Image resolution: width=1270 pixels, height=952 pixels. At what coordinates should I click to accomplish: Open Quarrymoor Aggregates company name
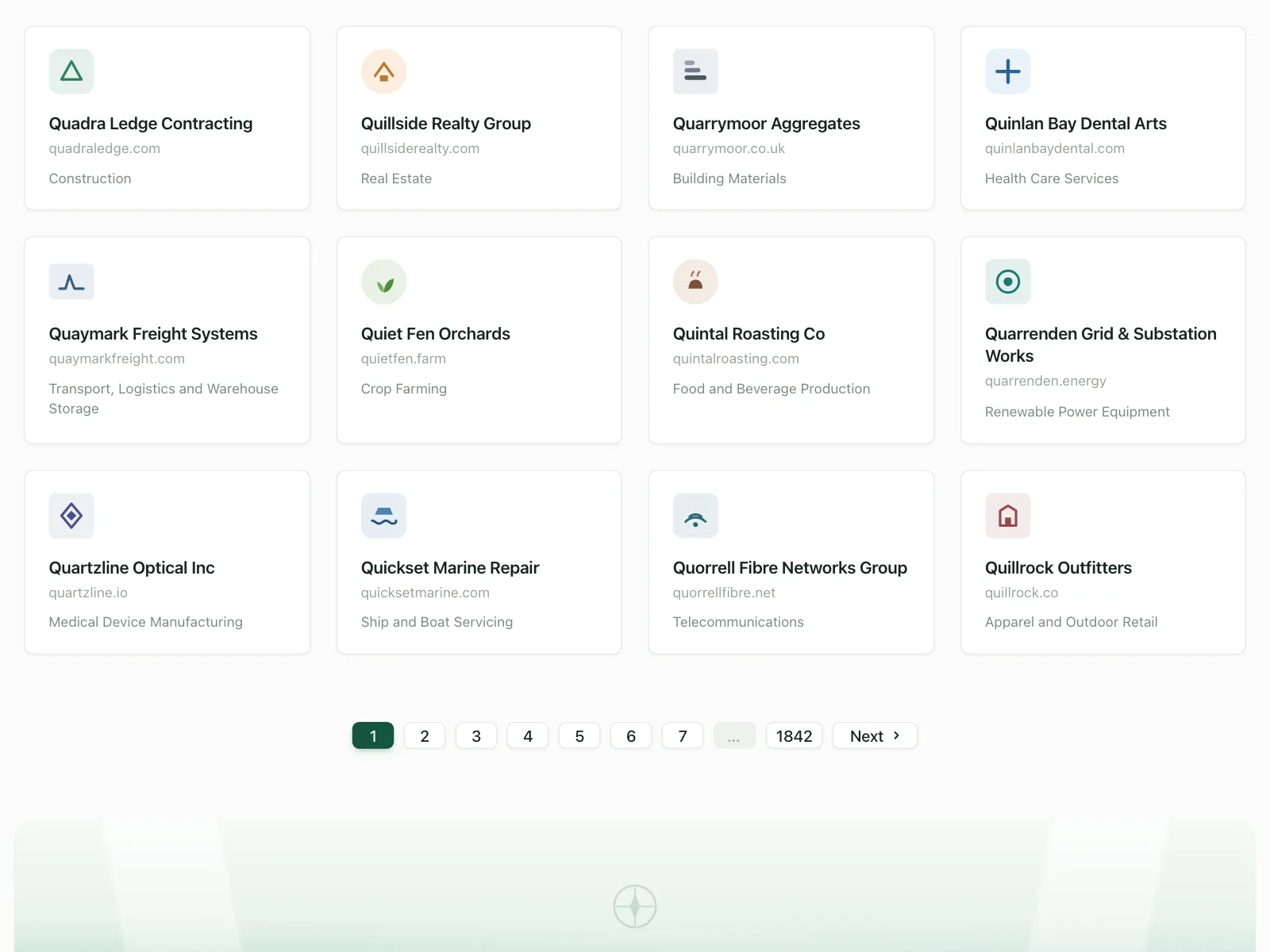point(767,124)
